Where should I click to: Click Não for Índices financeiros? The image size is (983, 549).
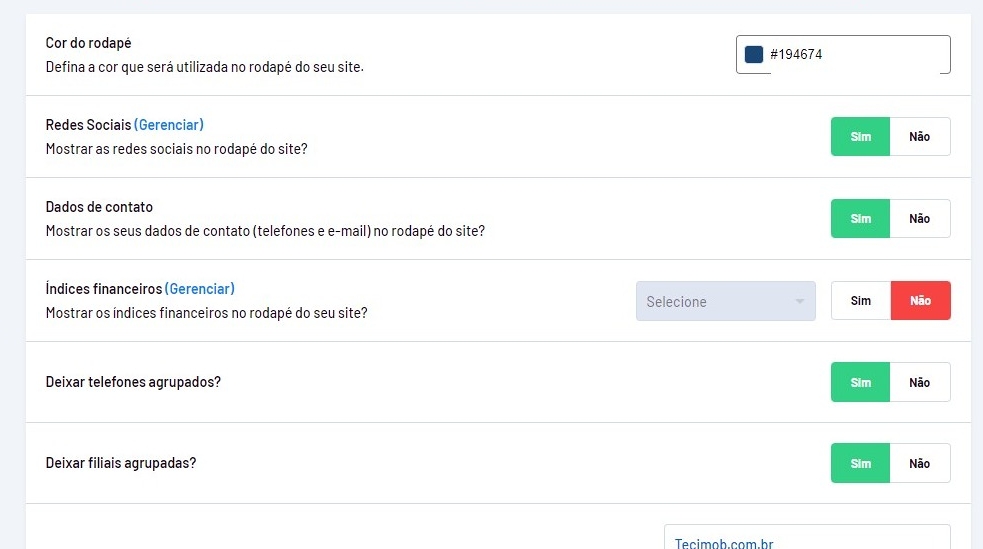click(920, 301)
